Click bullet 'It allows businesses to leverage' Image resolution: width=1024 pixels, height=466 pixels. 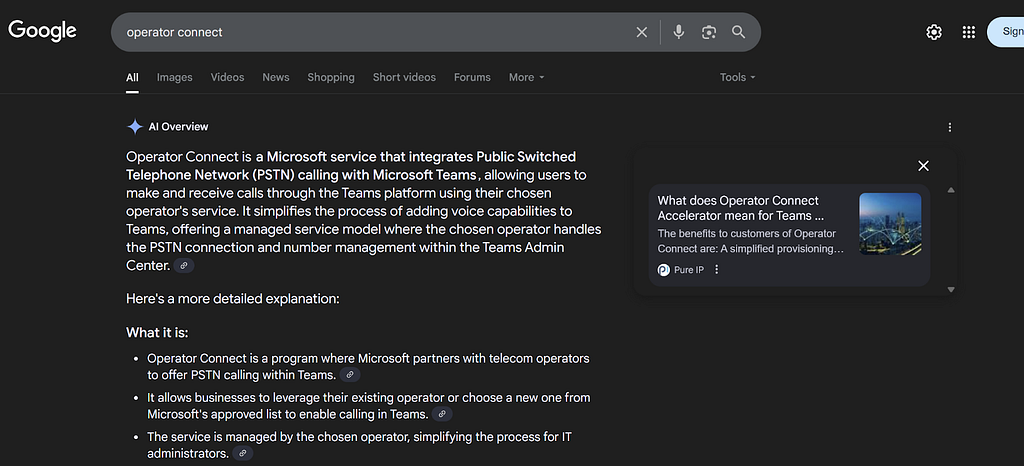(368, 405)
